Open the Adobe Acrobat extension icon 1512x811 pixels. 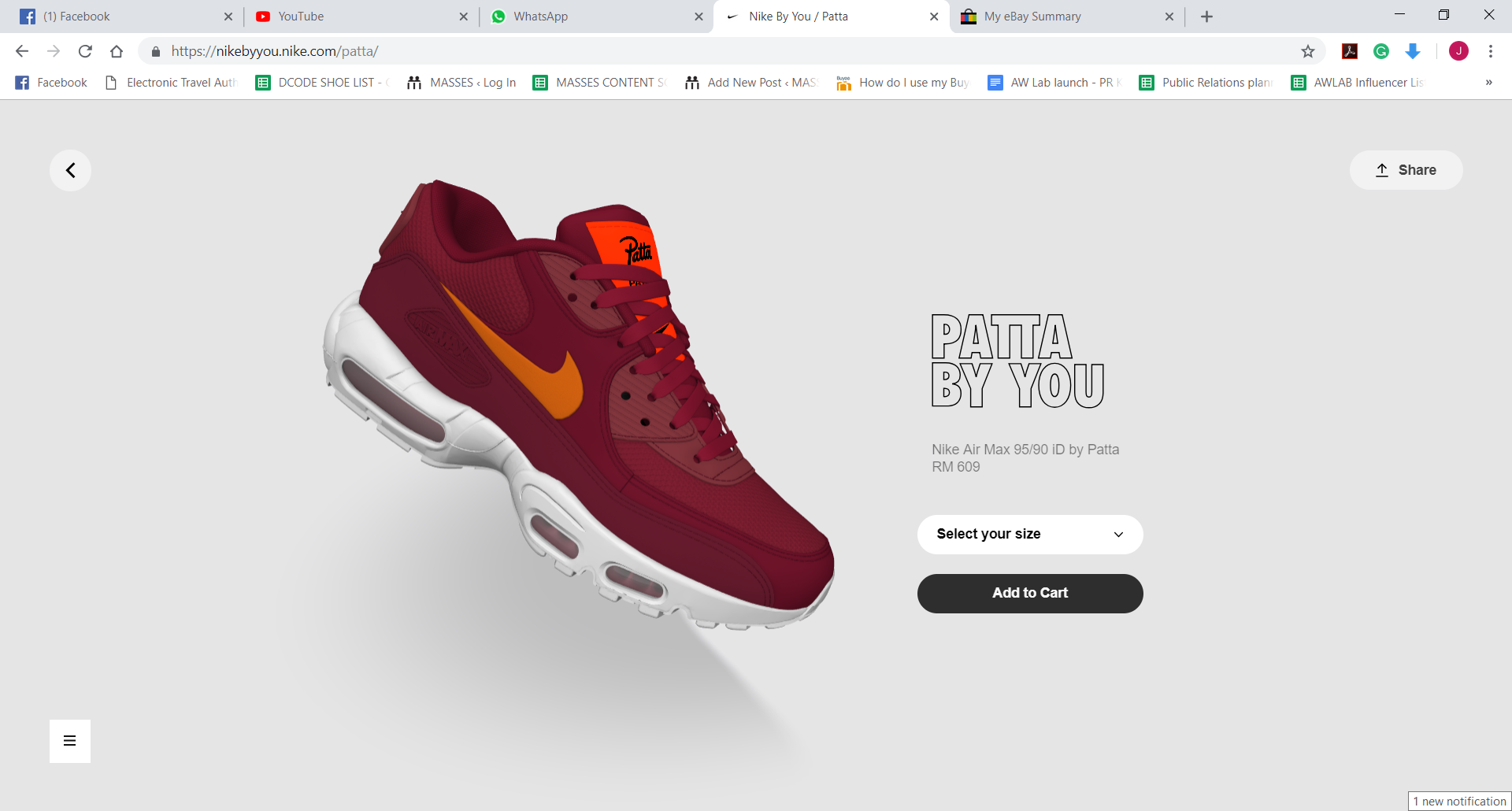click(x=1349, y=51)
